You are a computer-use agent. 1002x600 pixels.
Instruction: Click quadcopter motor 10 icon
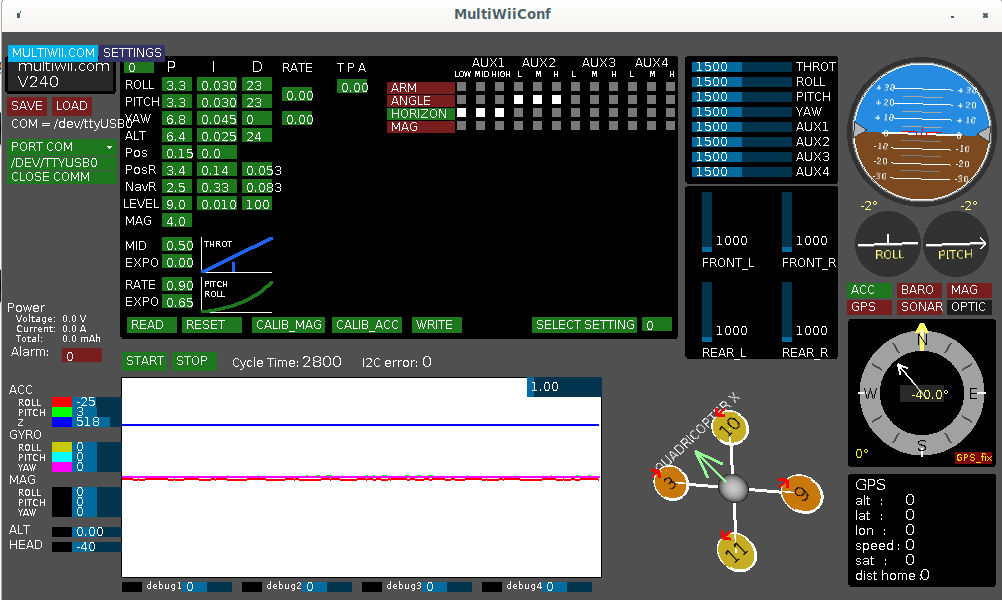(733, 427)
